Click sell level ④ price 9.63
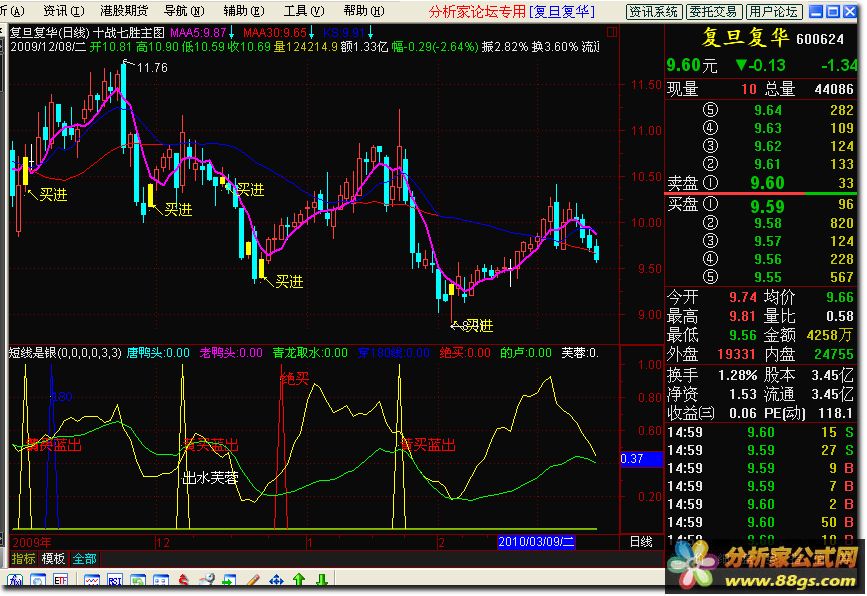 (768, 128)
